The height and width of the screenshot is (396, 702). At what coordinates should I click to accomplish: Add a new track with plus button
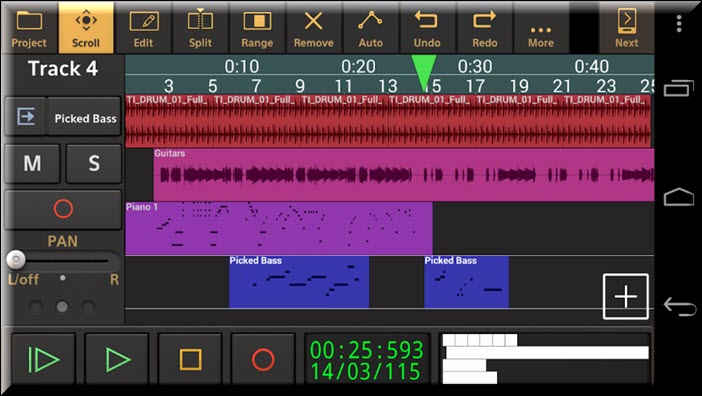(x=625, y=296)
